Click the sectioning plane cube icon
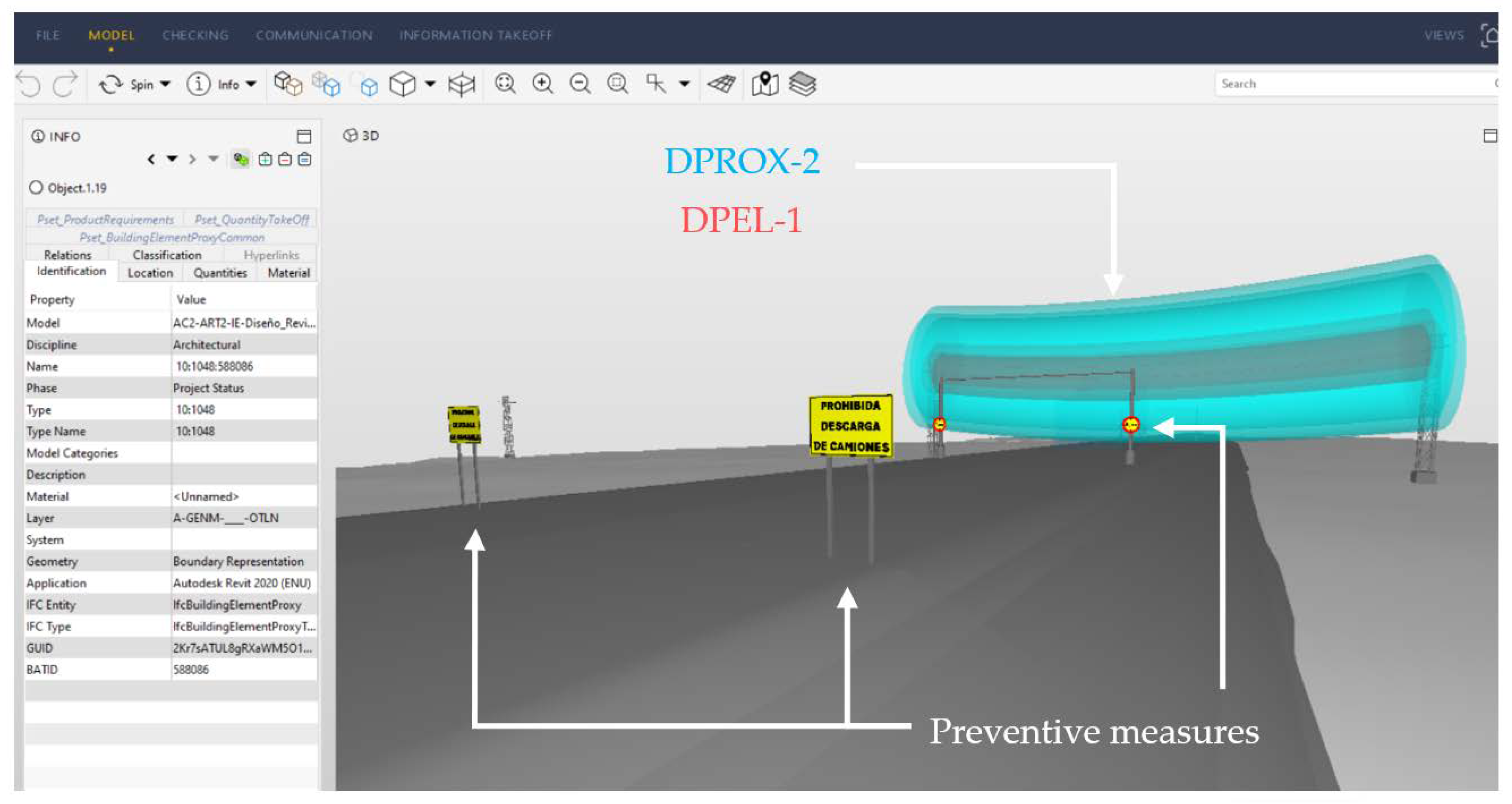The image size is (1512, 804). (461, 84)
